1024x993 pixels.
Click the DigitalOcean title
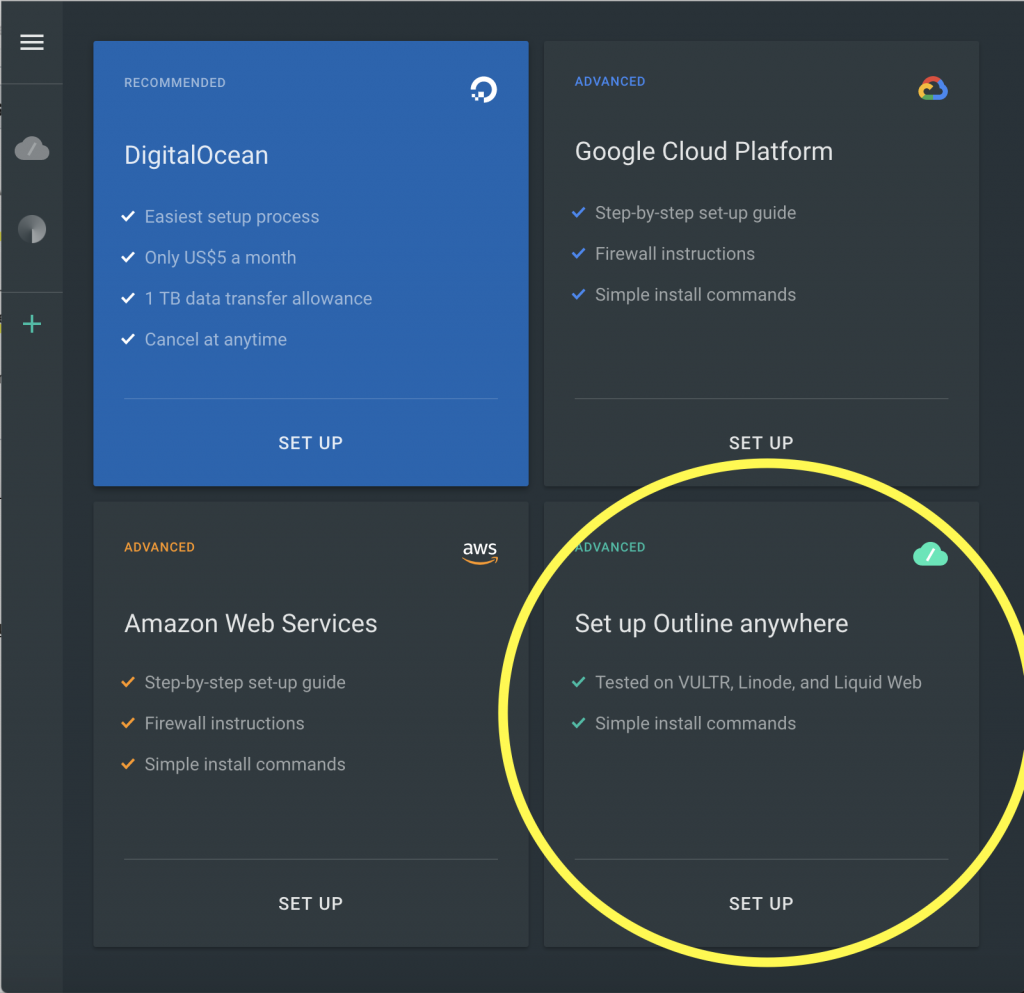(197, 155)
